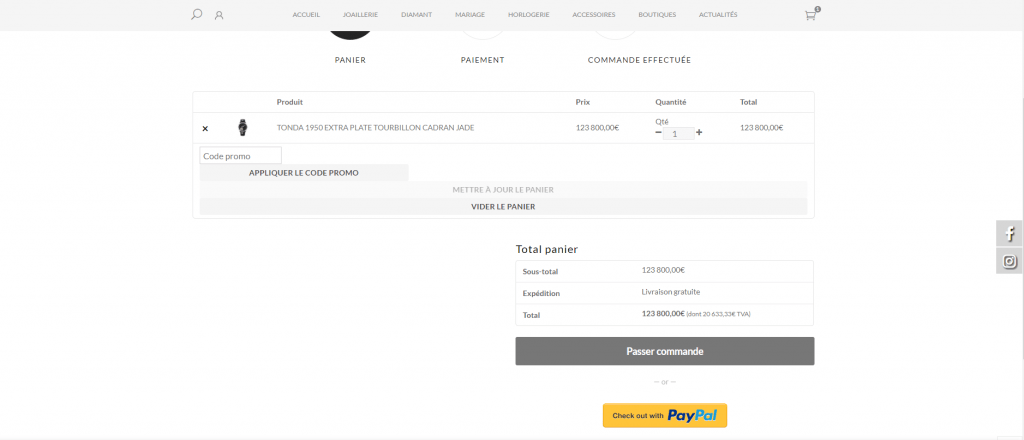Focus the Code promo input field
1024x440 pixels.
tap(240, 156)
